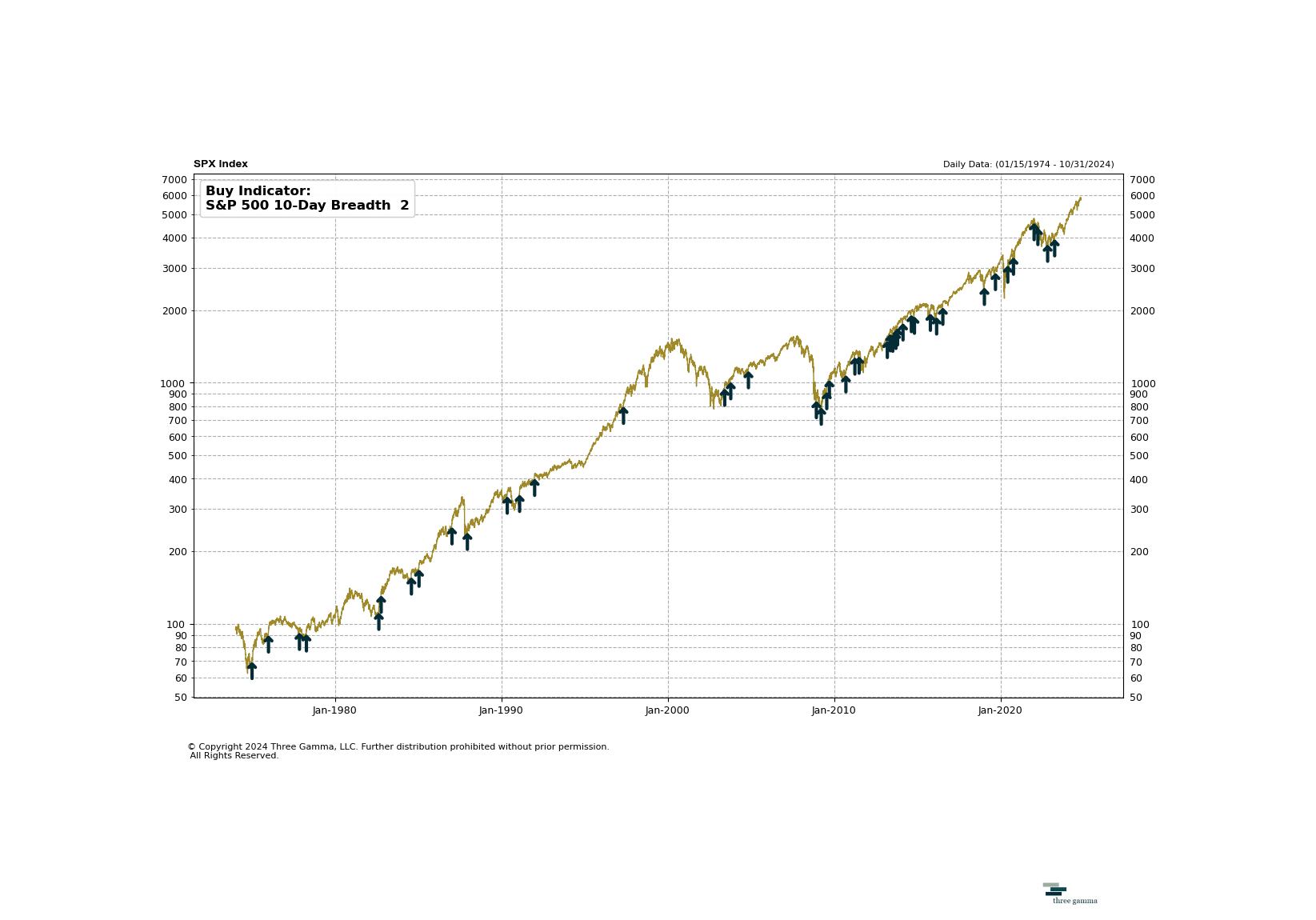Click the 2000 label on left axis
Screen dimensions: 1316x920
(174, 311)
